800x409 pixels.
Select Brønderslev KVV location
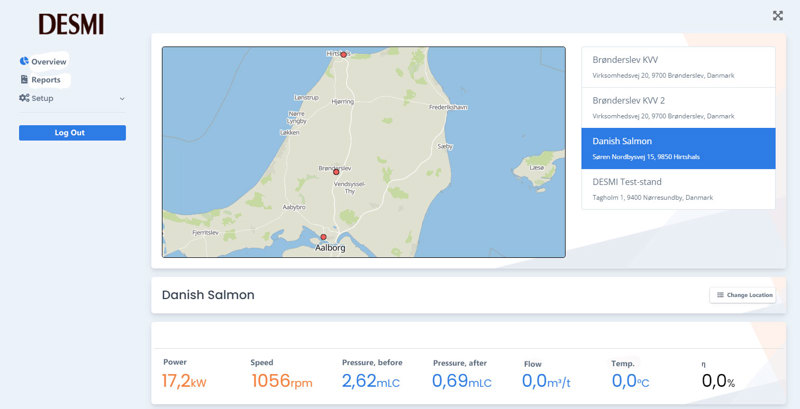(x=678, y=67)
